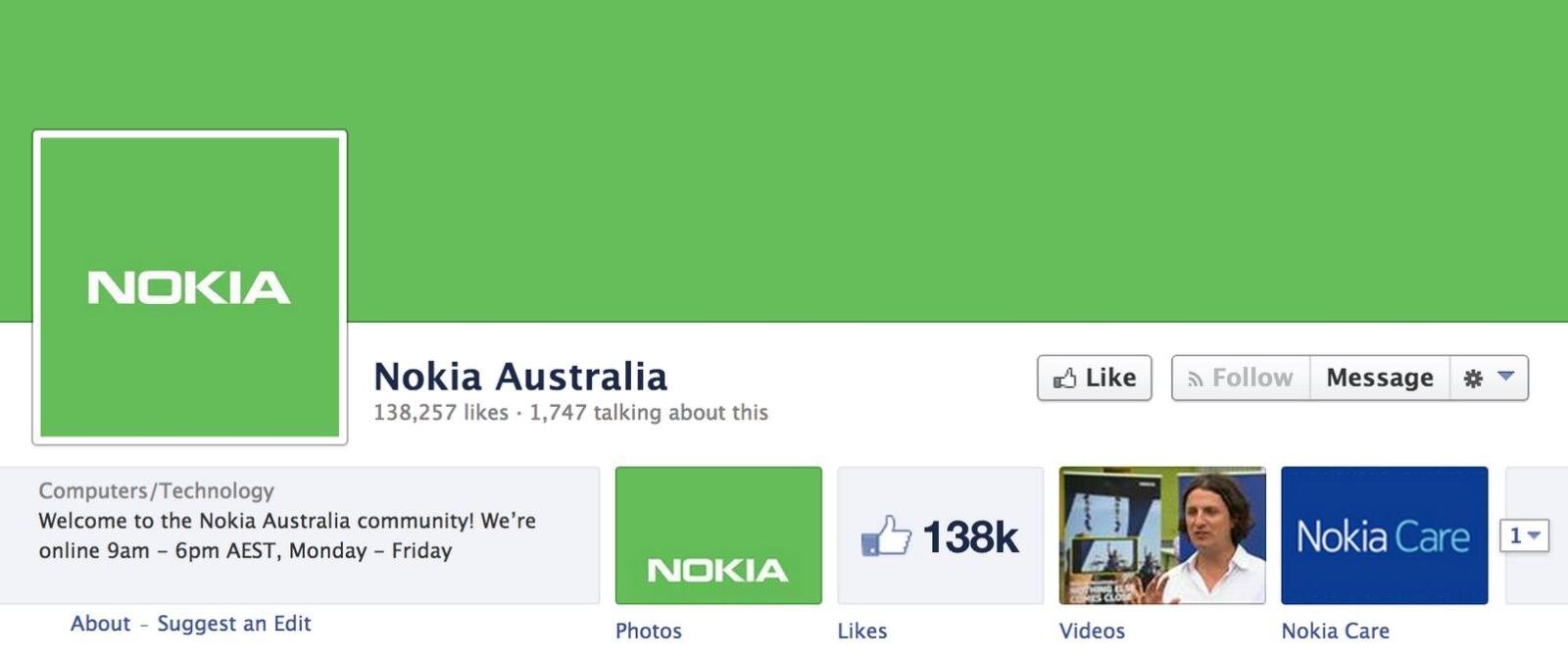Image resolution: width=1568 pixels, height=661 pixels.
Task: Click the Nokia Care label link
Action: (1336, 631)
